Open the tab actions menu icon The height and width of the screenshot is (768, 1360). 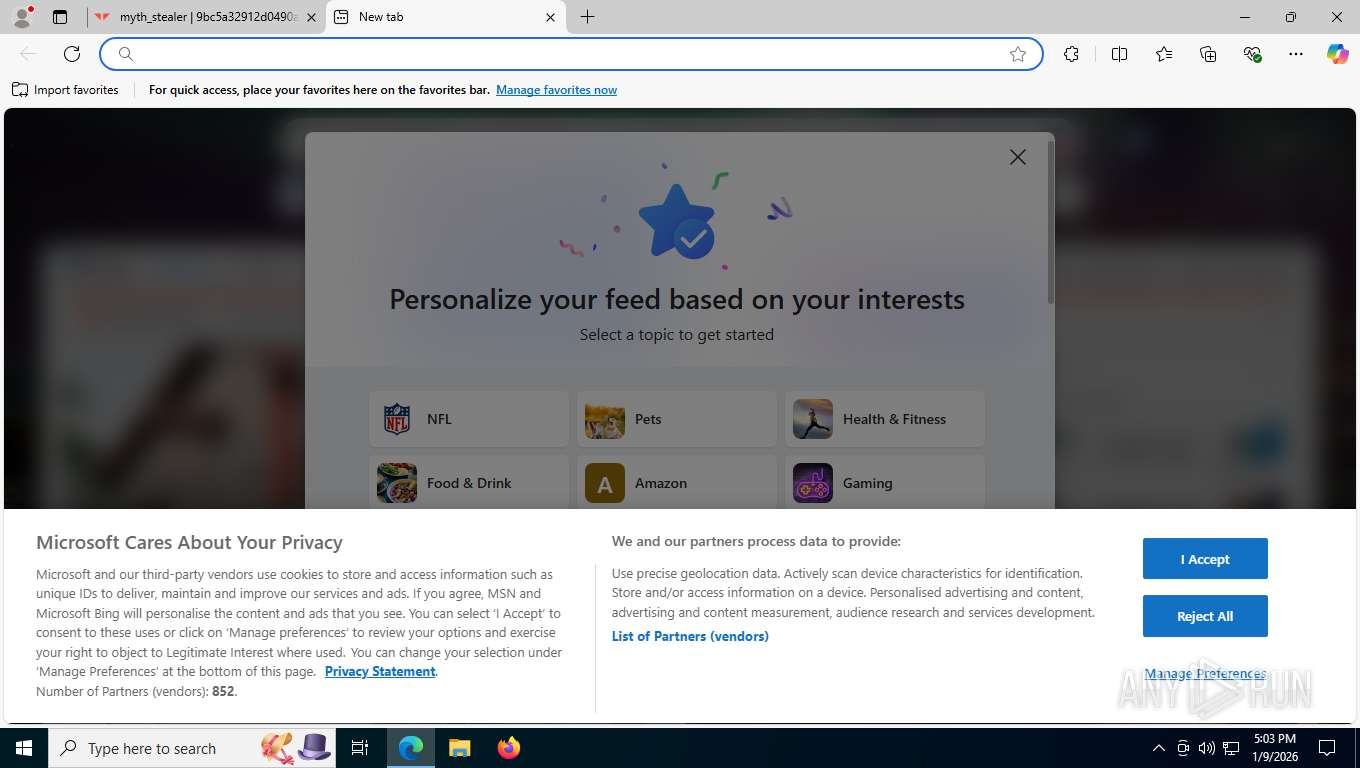60,17
